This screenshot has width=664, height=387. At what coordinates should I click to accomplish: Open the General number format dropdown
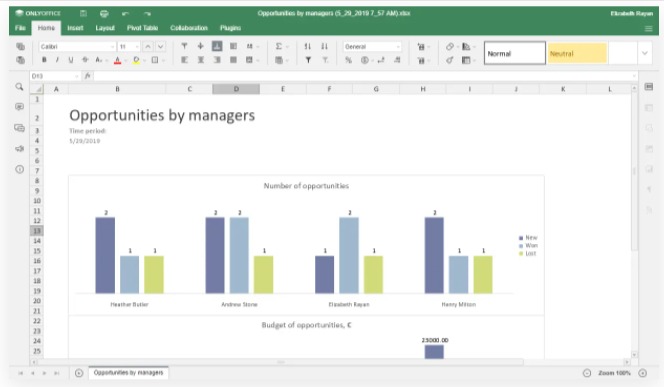click(372, 46)
